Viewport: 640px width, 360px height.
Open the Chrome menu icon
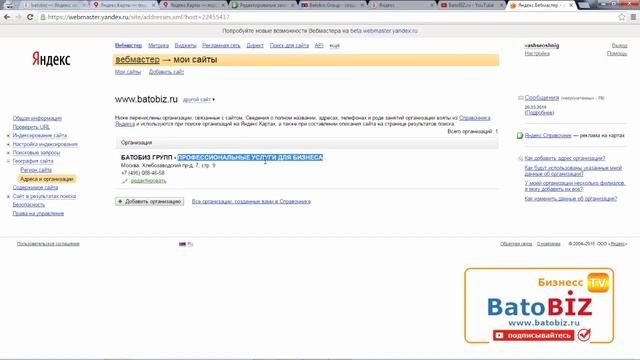click(x=633, y=17)
